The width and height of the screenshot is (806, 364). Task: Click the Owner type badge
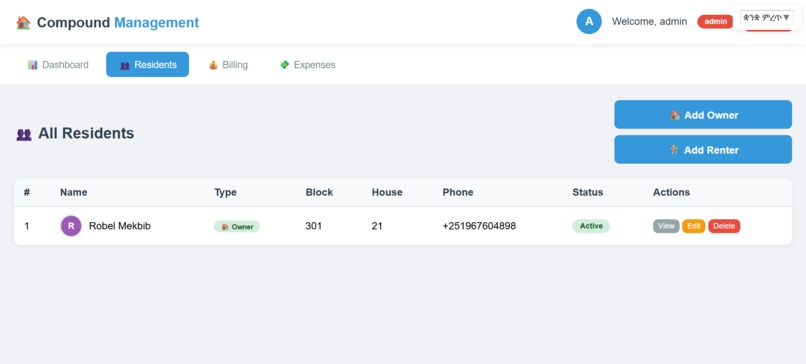pyautogui.click(x=237, y=226)
